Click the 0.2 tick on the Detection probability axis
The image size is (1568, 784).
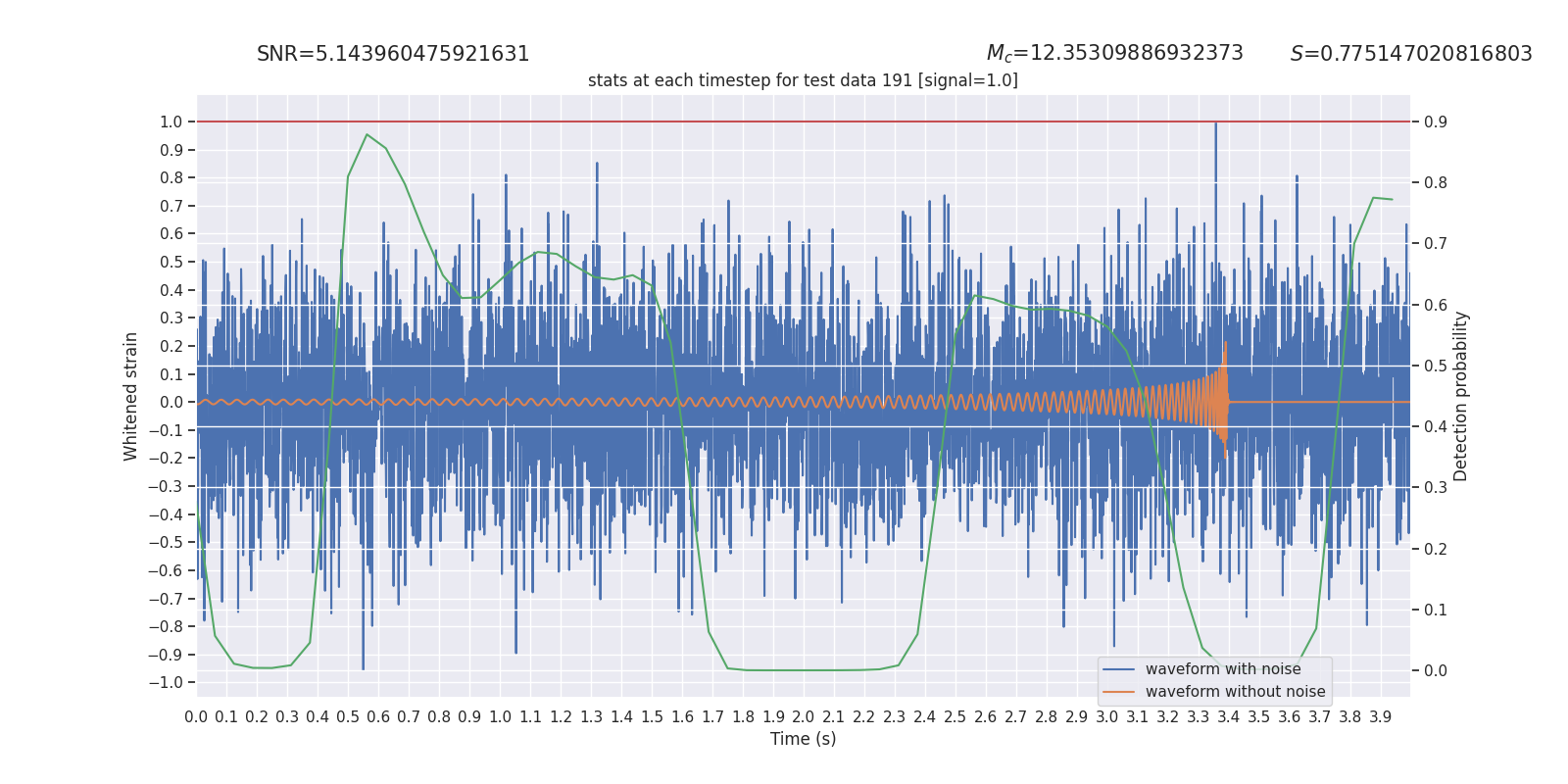click(1436, 549)
